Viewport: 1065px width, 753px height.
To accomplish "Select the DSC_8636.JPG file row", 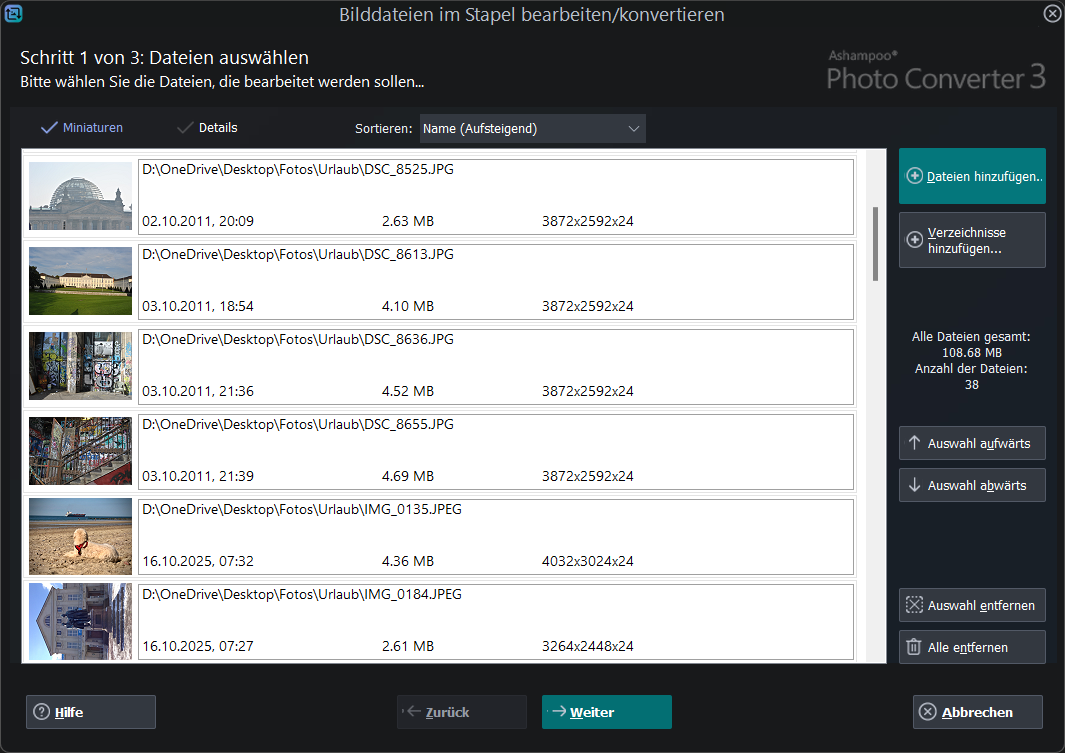I will click(496, 366).
